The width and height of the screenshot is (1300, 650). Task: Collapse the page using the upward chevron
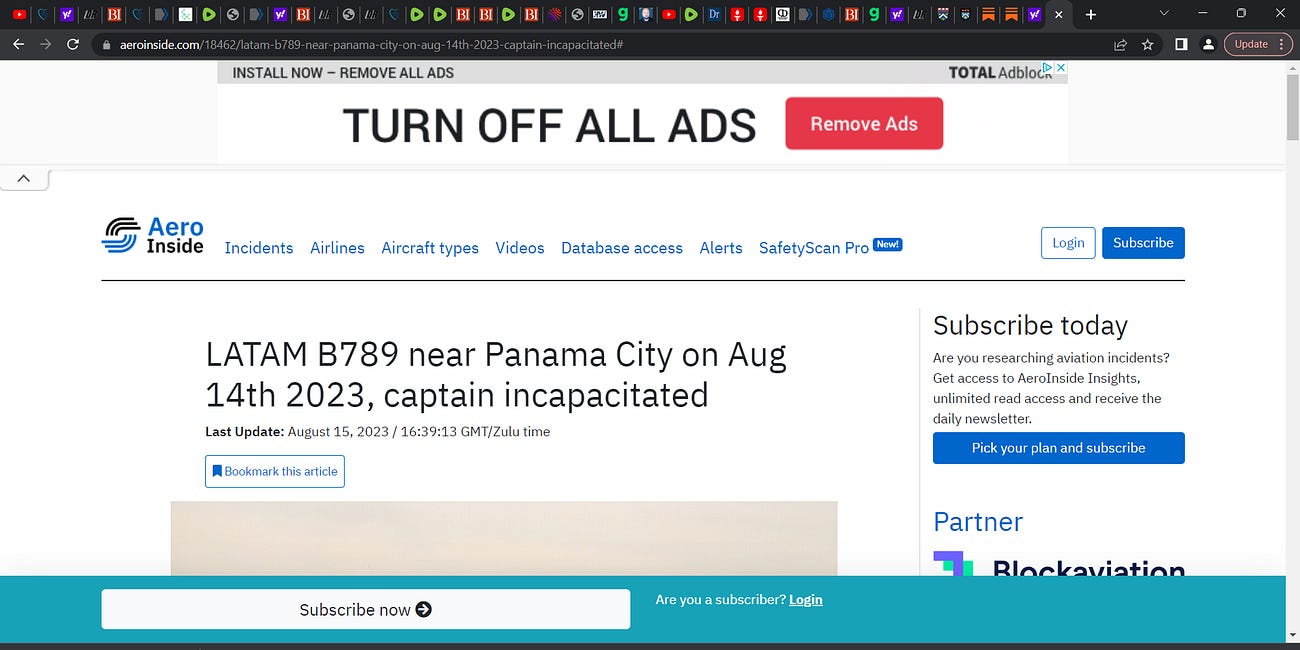[24, 177]
